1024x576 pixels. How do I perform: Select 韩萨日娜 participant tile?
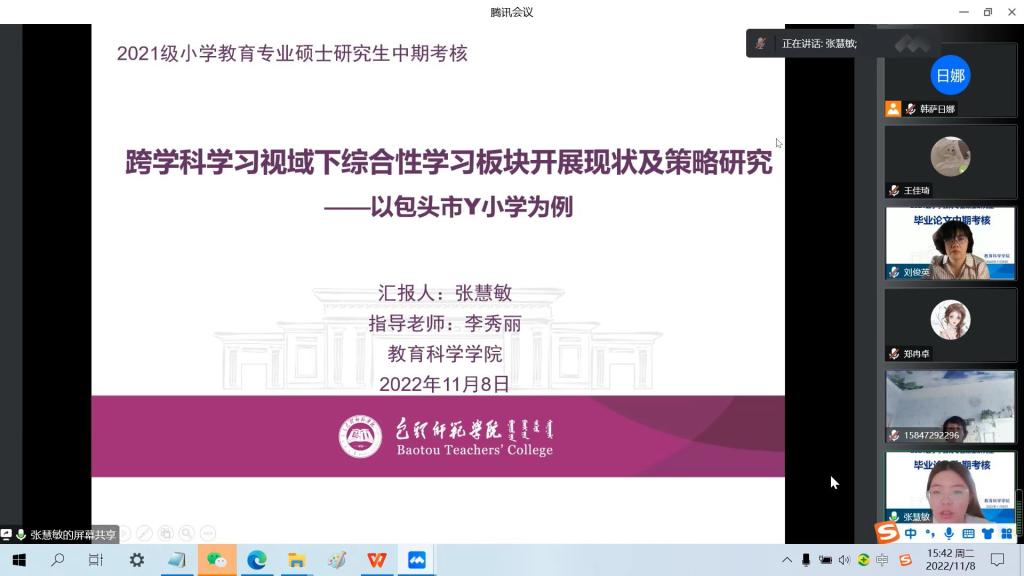click(x=950, y=81)
